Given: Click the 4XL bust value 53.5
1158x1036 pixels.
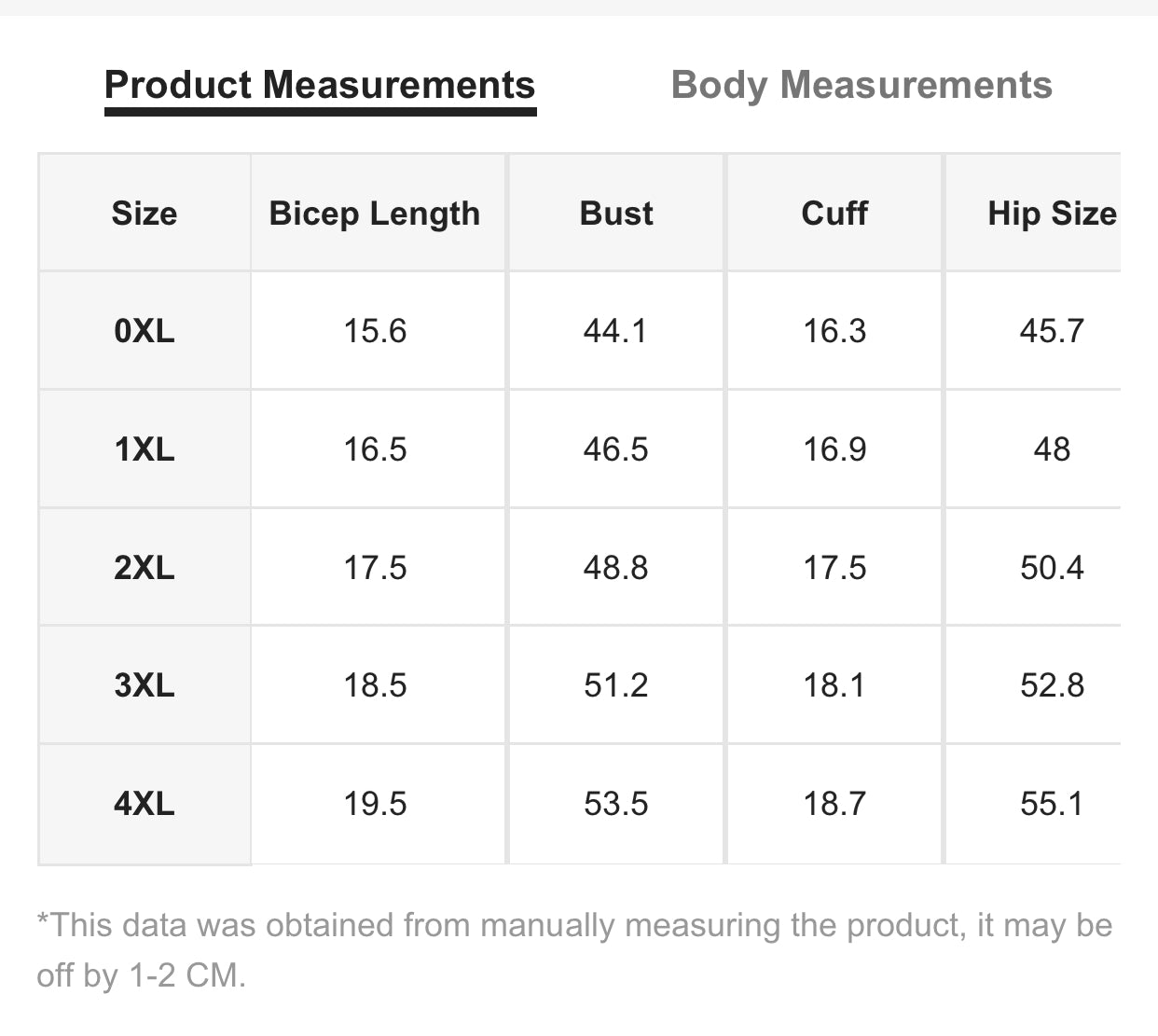Looking at the screenshot, I should (615, 804).
